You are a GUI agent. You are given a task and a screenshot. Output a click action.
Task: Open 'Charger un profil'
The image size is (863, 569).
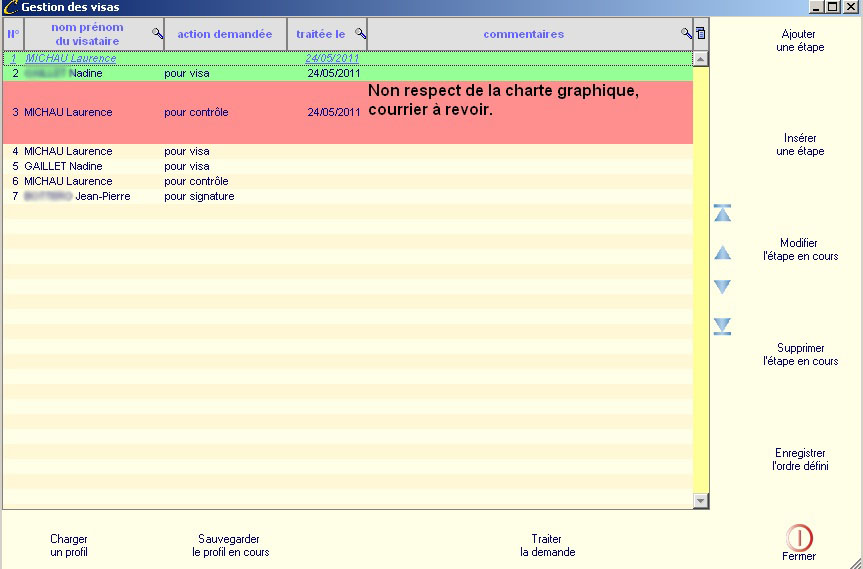[x=69, y=545]
